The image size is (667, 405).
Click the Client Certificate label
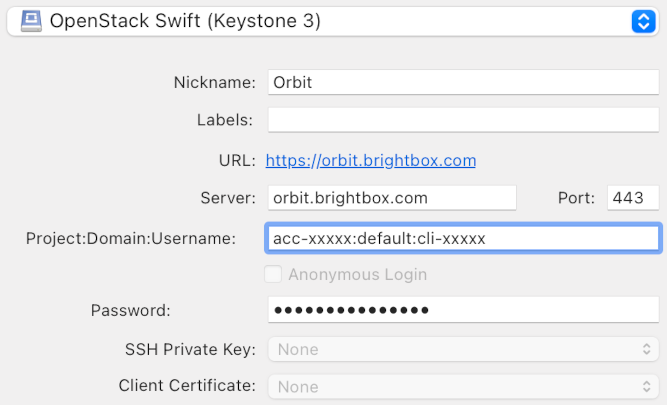[x=187, y=385]
